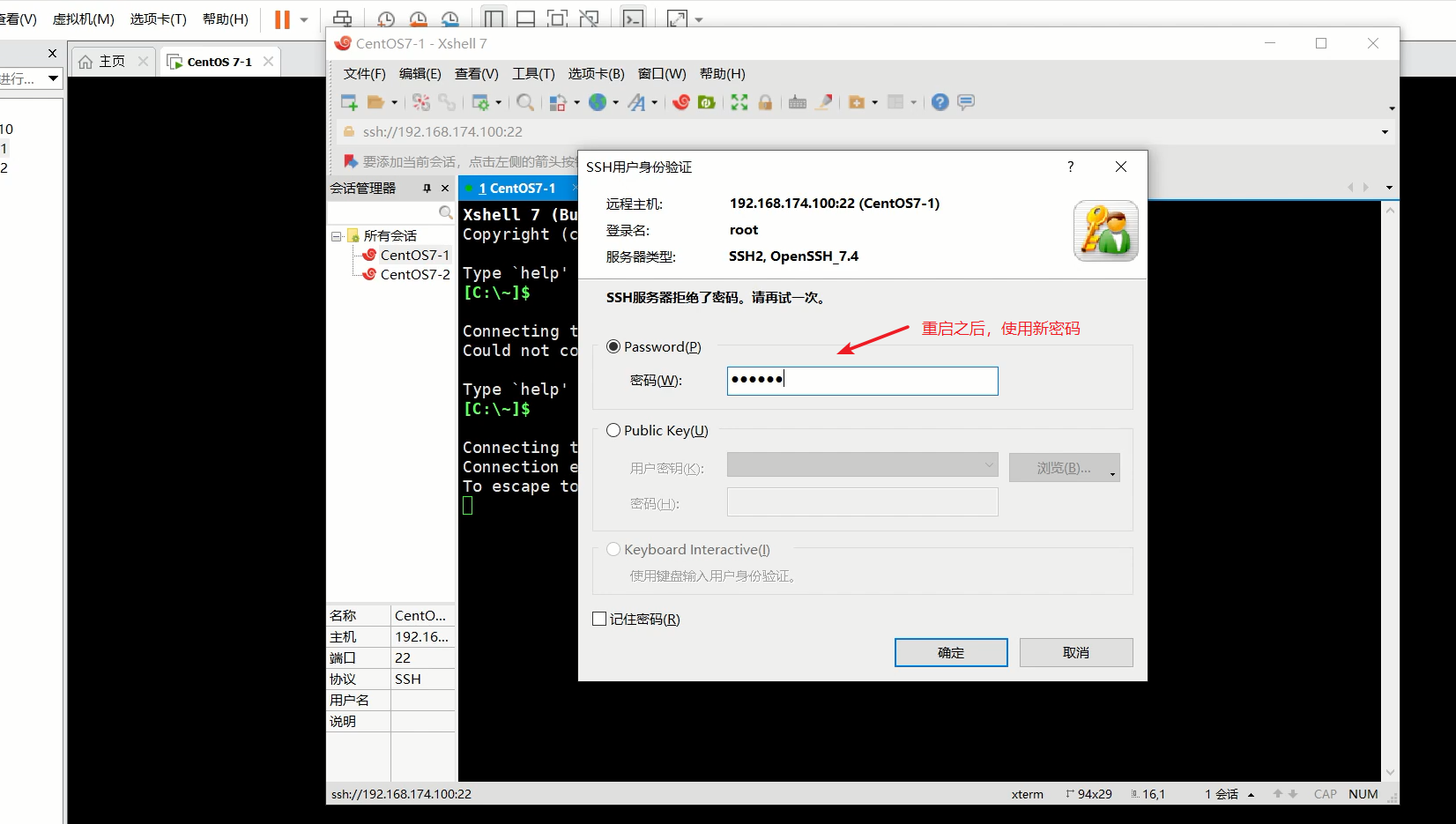Select the Public Key radio button
Image resolution: width=1456 pixels, height=824 pixels.
(613, 431)
